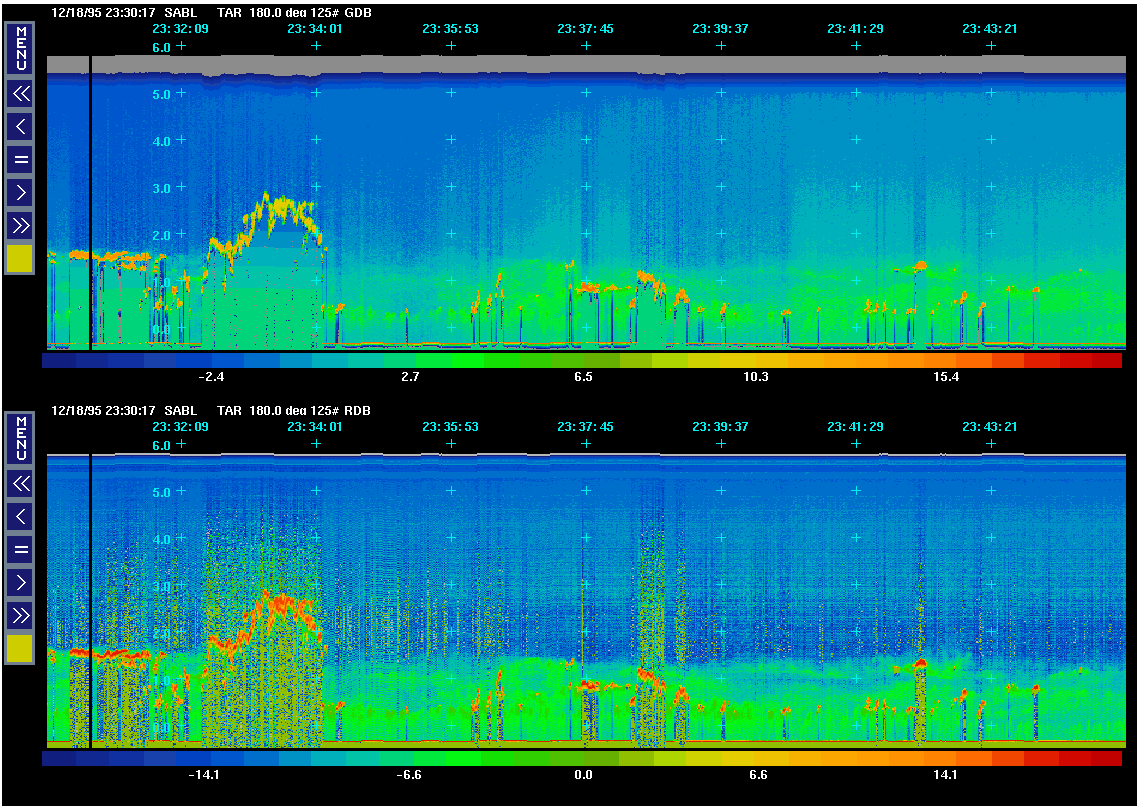
Task: Click the black vertical cursor in GDB plot
Action: point(90,200)
